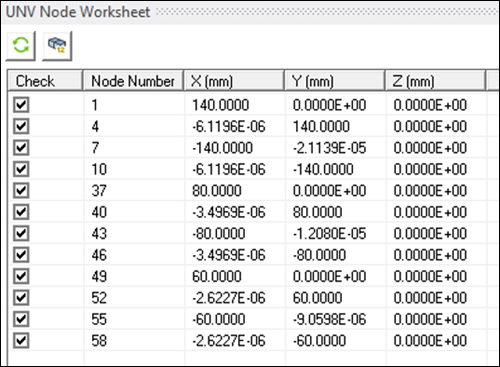The width and height of the screenshot is (500, 367).
Task: Click X value 140.0000 of node 1
Action: 221,105
